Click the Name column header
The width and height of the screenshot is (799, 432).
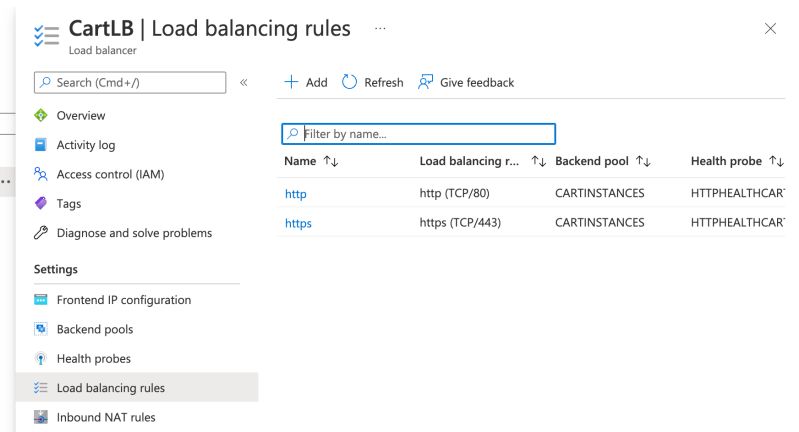(300, 161)
